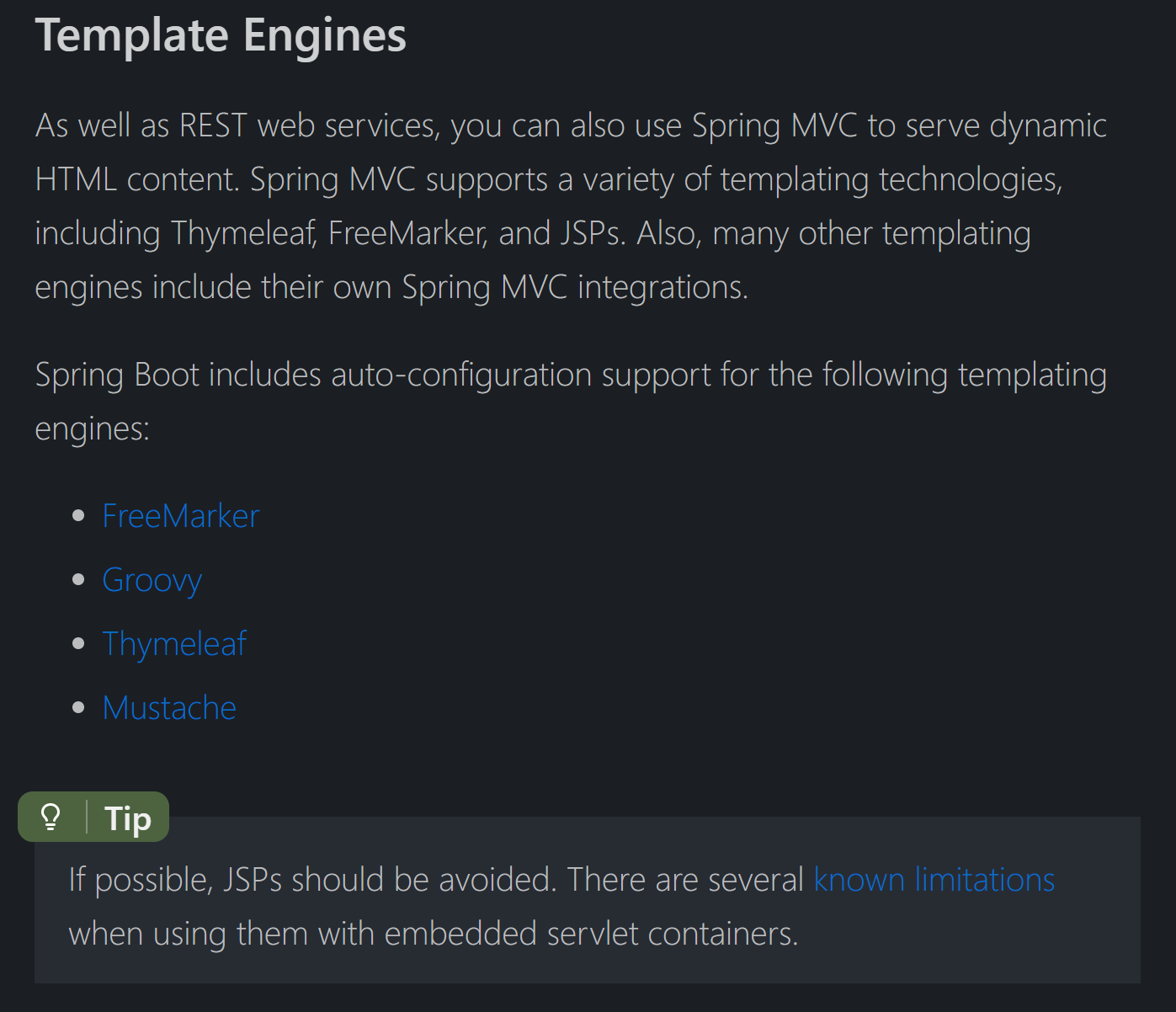
Task: Click the word JSPs in the intro paragraph
Action: tap(593, 233)
